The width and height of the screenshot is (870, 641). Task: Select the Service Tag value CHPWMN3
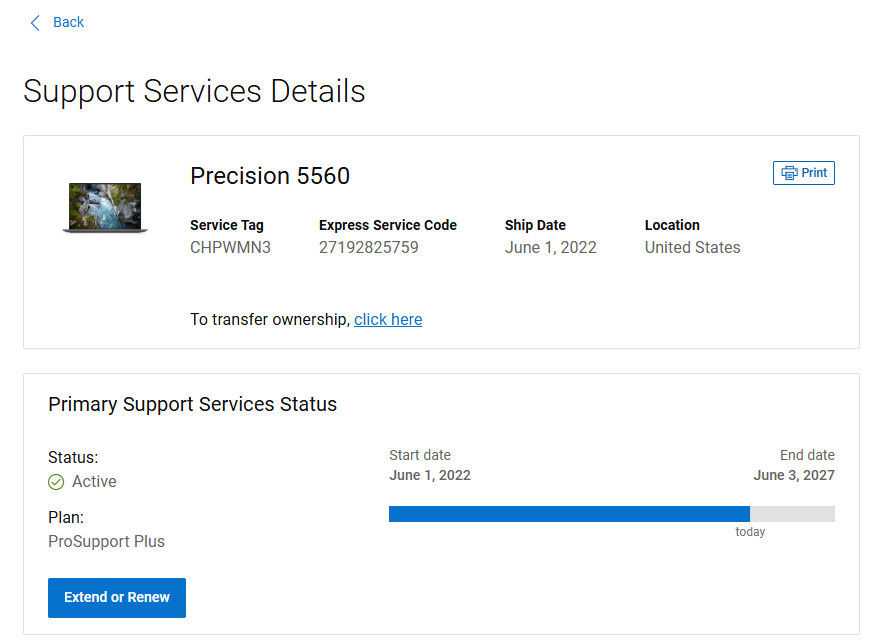(x=230, y=248)
